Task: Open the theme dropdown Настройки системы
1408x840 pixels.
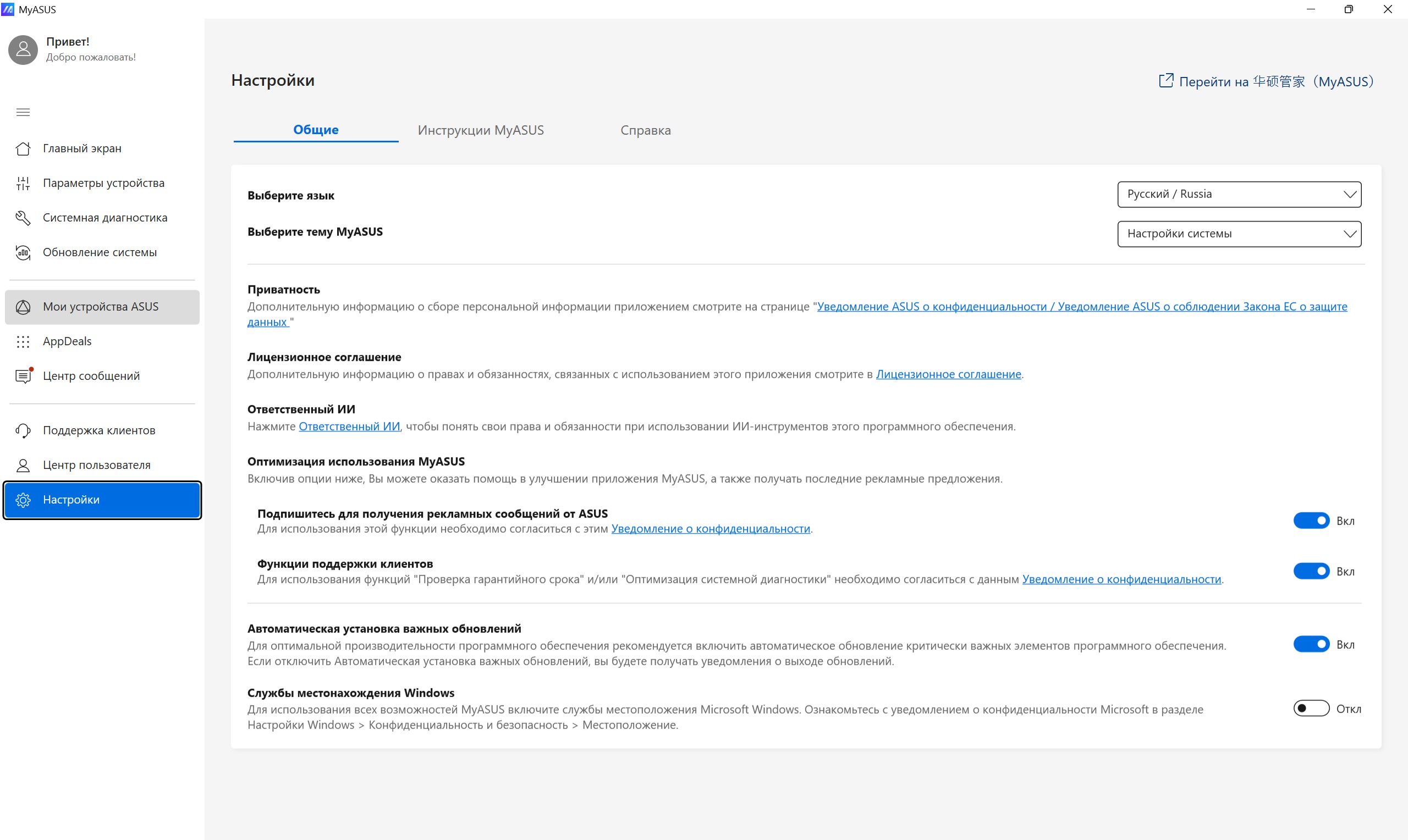Action: pos(1239,234)
